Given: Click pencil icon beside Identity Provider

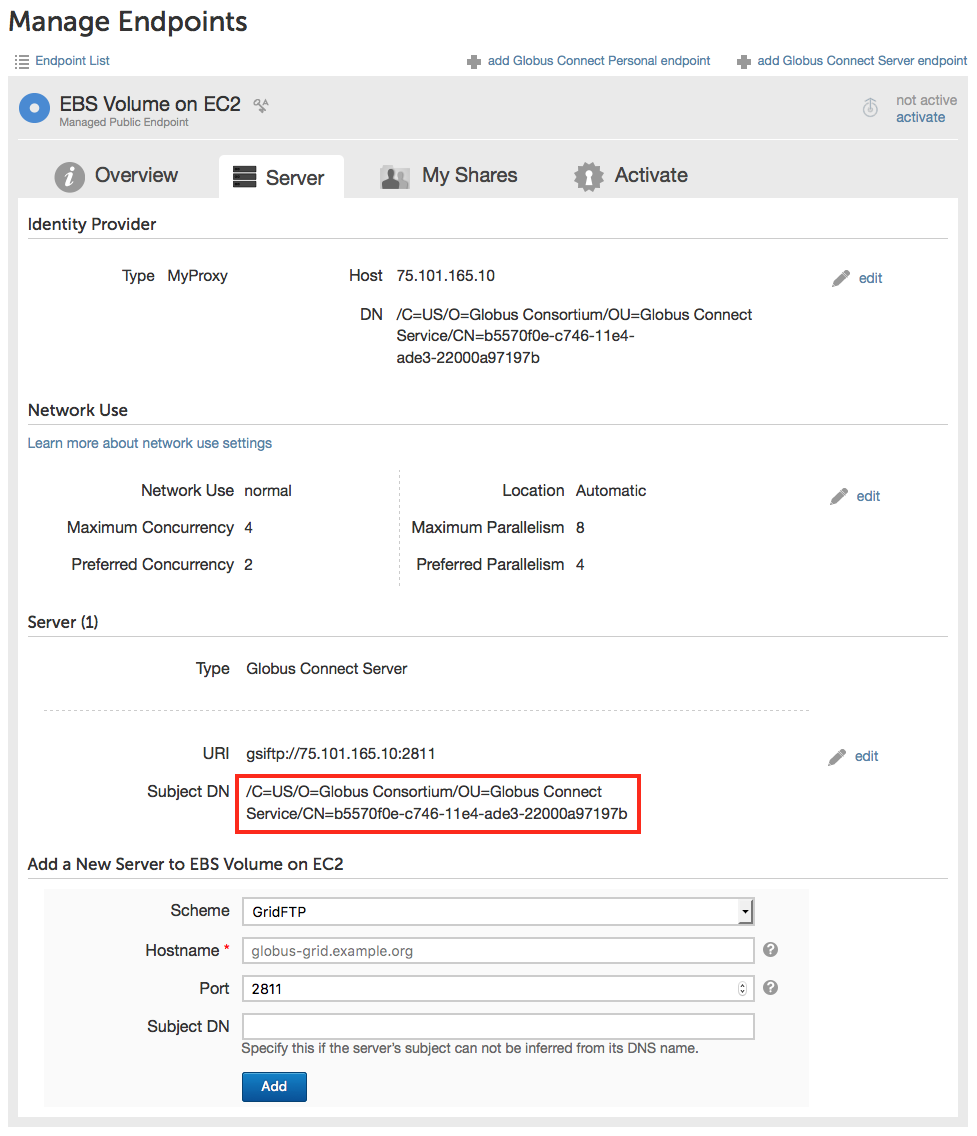Looking at the screenshot, I should (840, 278).
